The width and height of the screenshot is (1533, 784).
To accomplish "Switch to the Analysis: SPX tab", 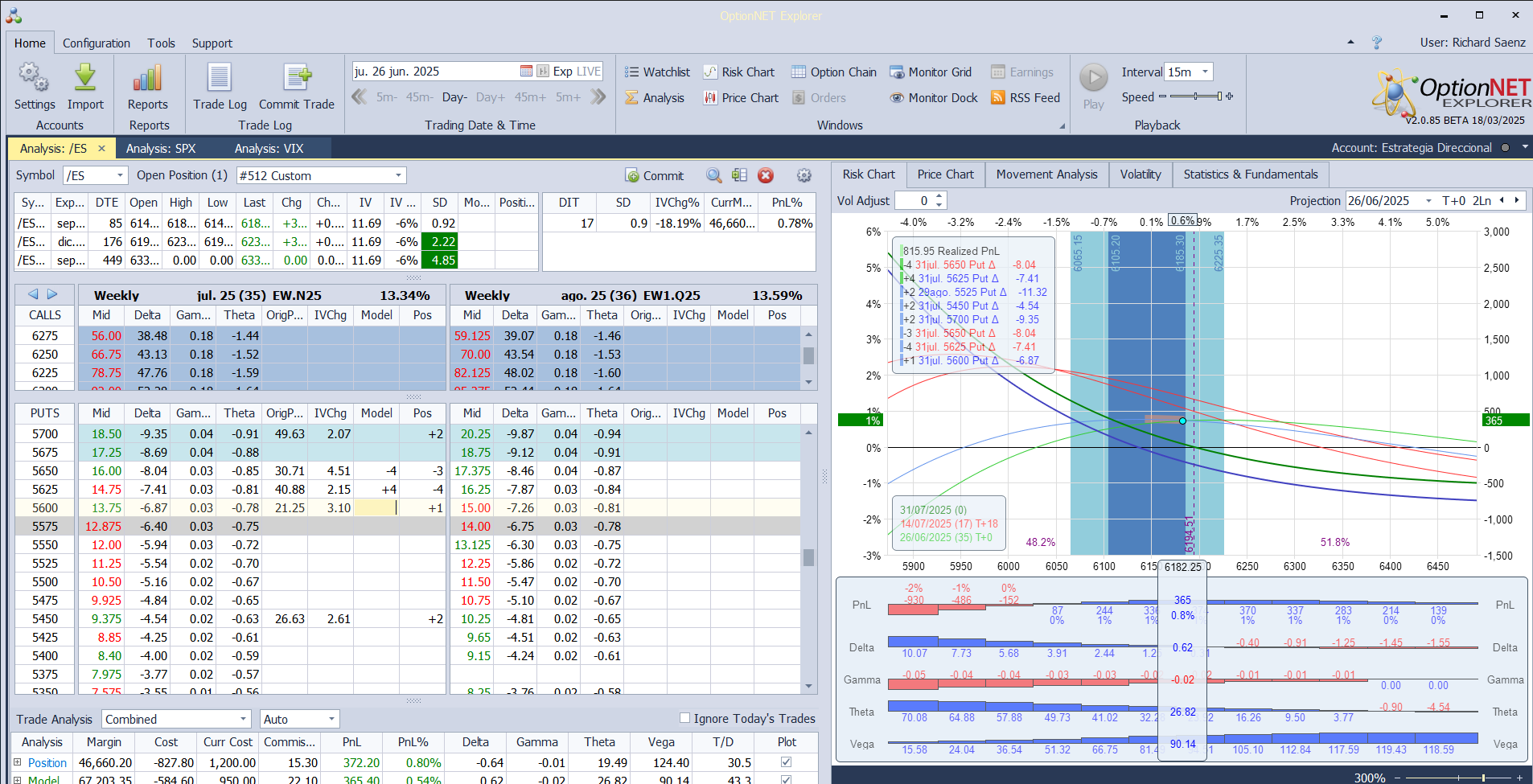I will coord(161,148).
